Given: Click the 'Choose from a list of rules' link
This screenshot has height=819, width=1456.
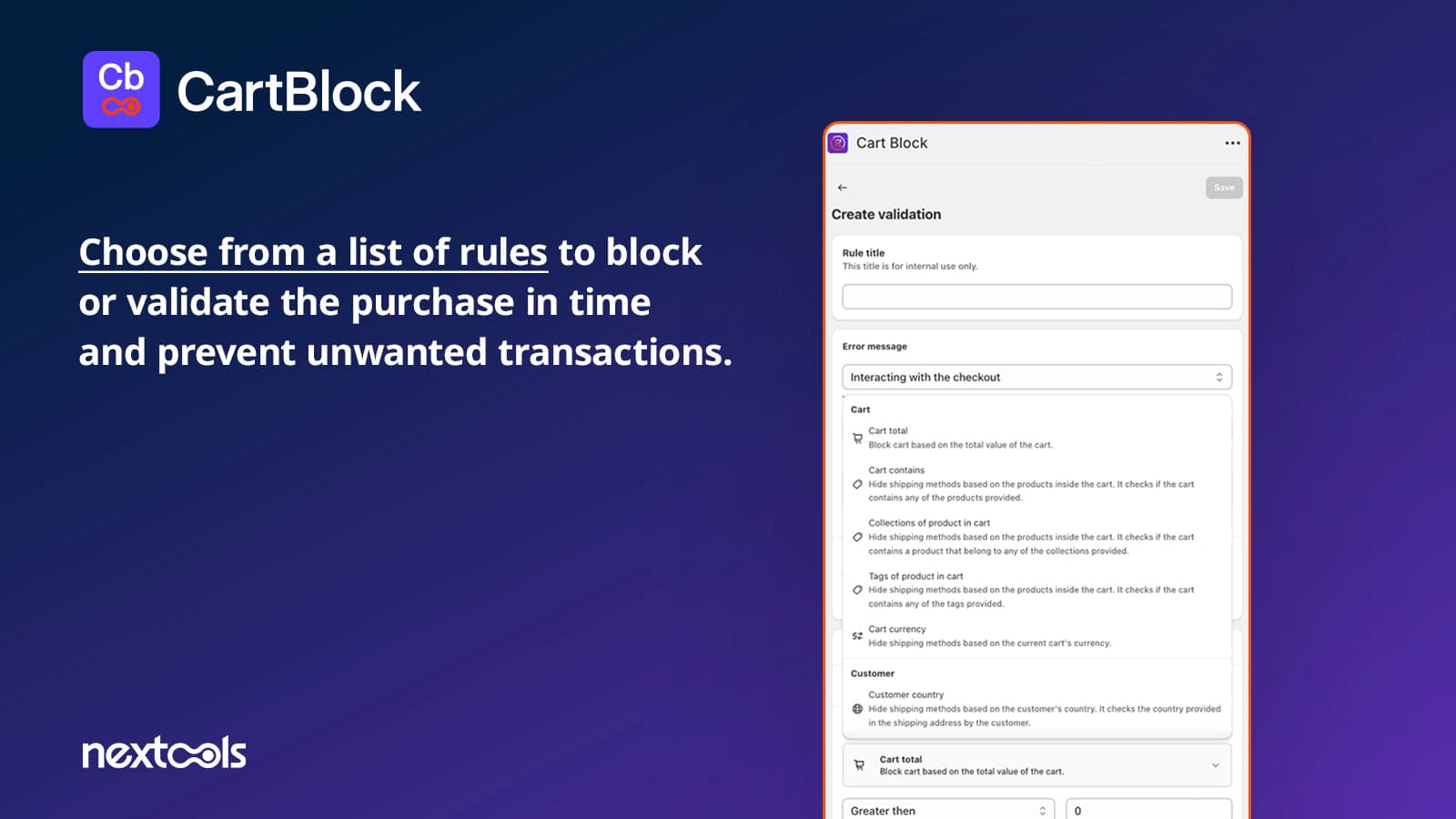Looking at the screenshot, I should tap(313, 252).
